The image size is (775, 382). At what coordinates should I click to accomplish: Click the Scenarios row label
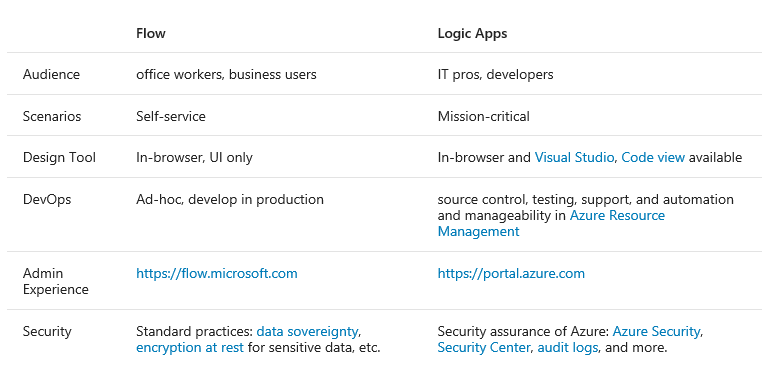(52, 116)
